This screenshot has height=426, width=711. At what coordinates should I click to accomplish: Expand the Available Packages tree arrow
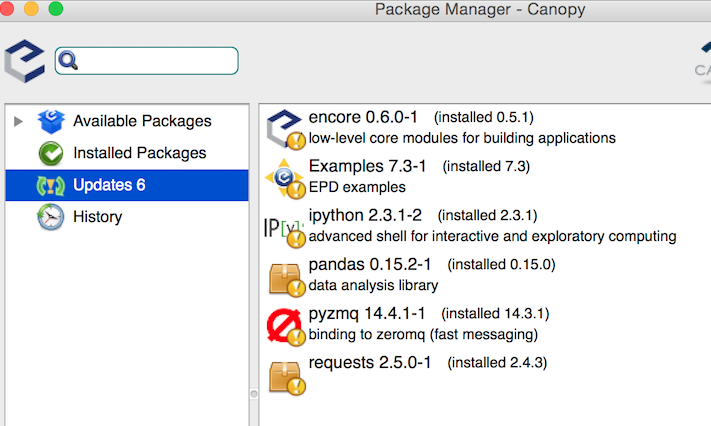pos(18,121)
